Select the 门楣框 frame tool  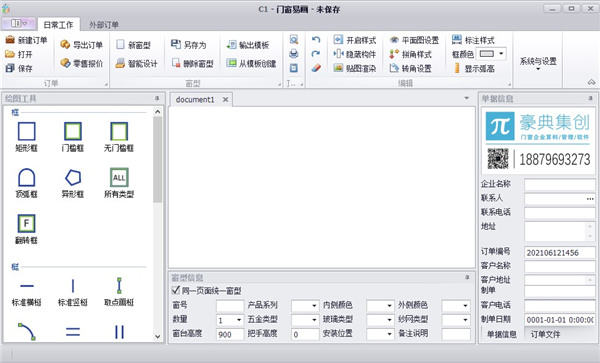click(x=73, y=137)
